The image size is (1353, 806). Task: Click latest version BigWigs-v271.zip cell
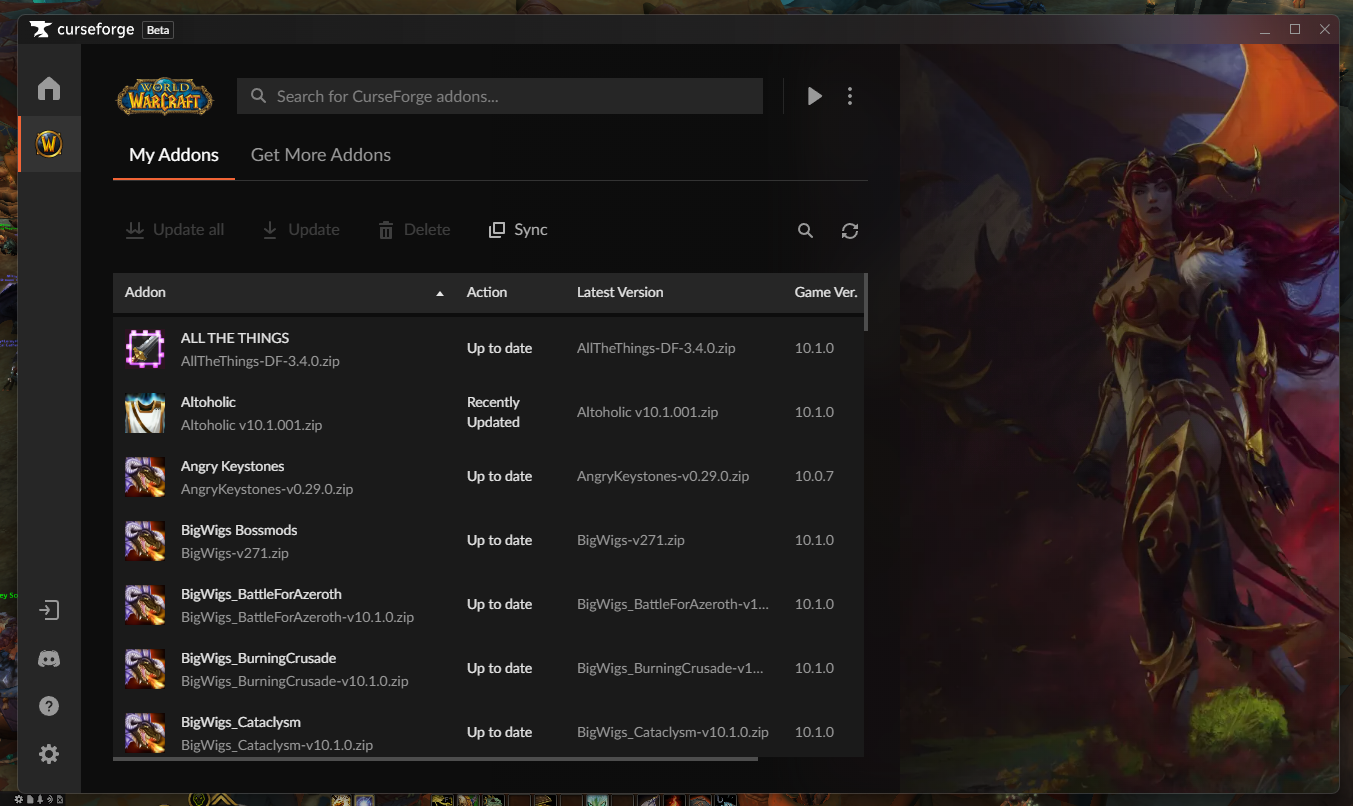point(631,540)
